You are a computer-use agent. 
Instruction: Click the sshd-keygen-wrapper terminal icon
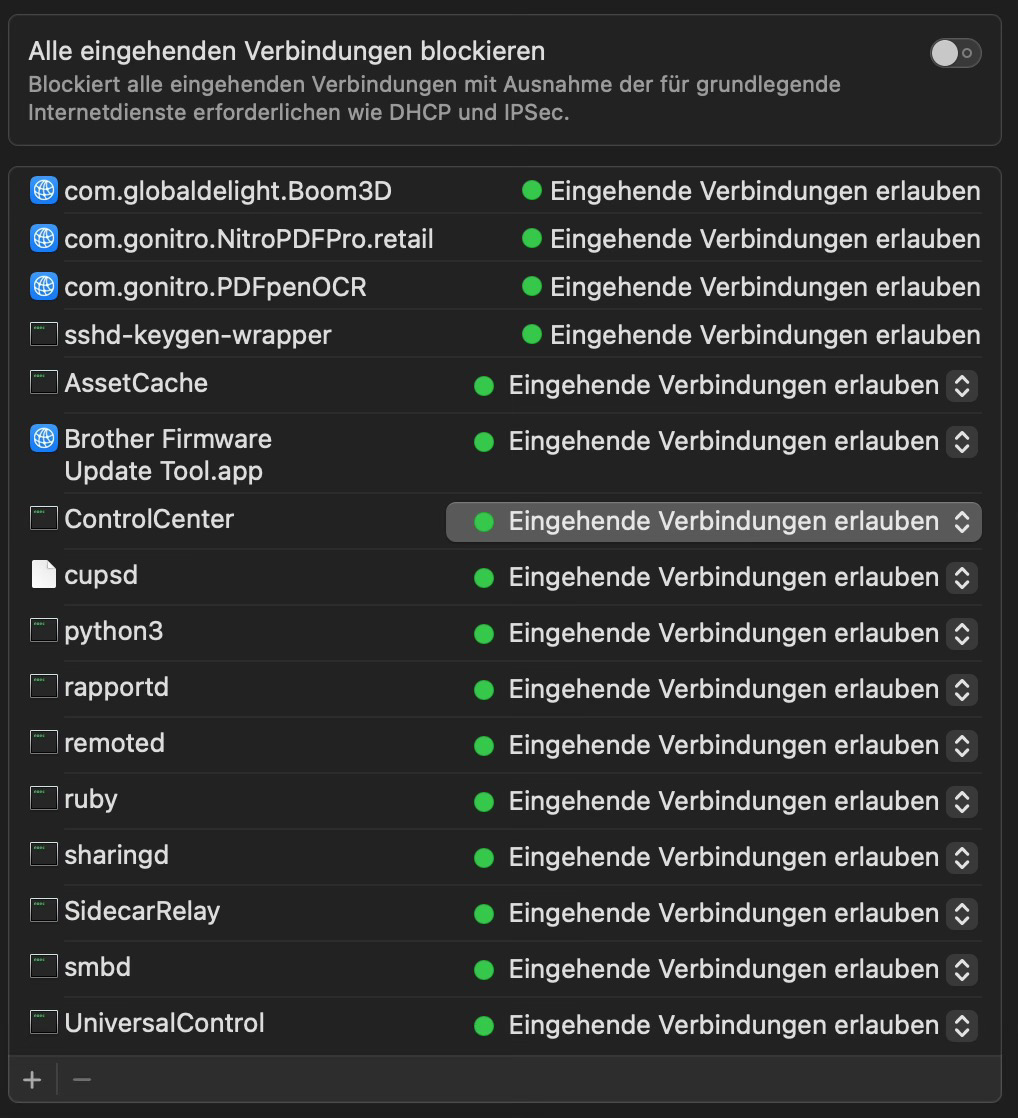click(44, 334)
